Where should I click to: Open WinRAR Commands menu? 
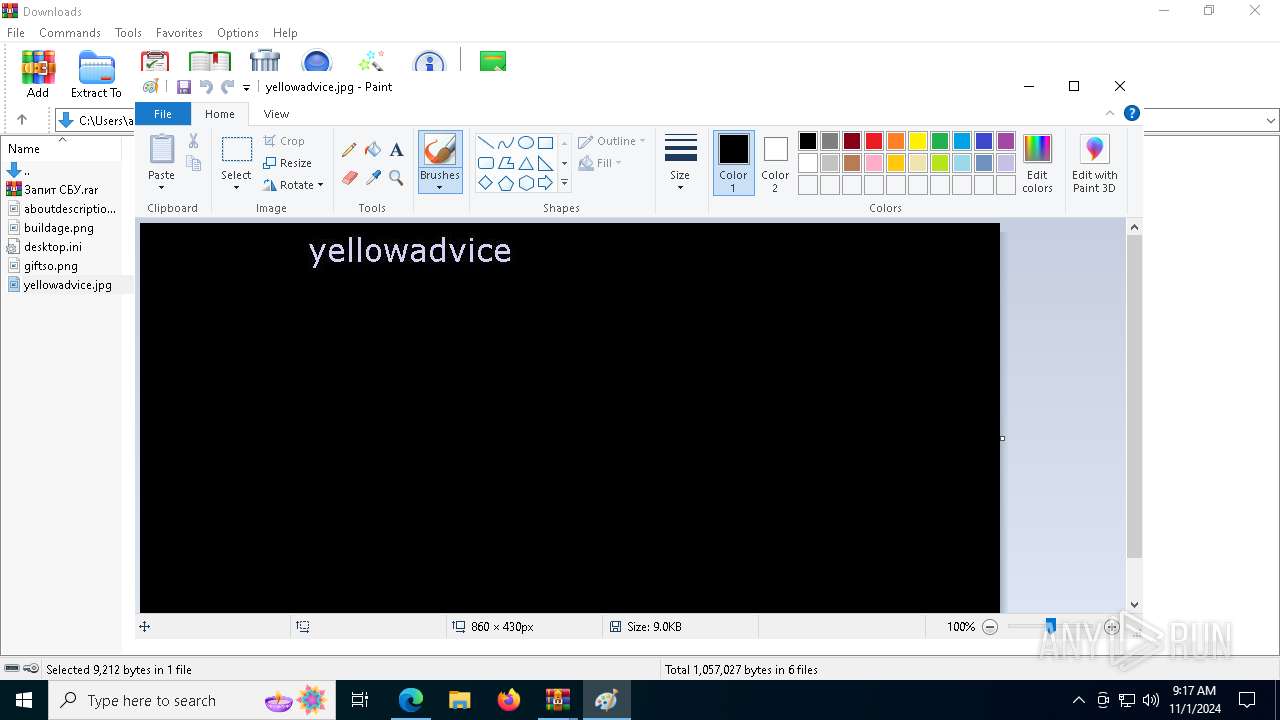click(x=70, y=33)
